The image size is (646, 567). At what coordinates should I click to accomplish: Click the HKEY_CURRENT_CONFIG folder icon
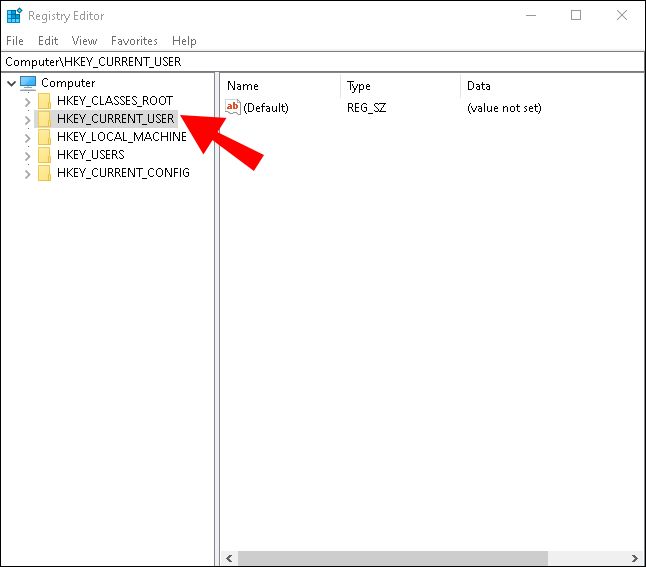coord(44,173)
